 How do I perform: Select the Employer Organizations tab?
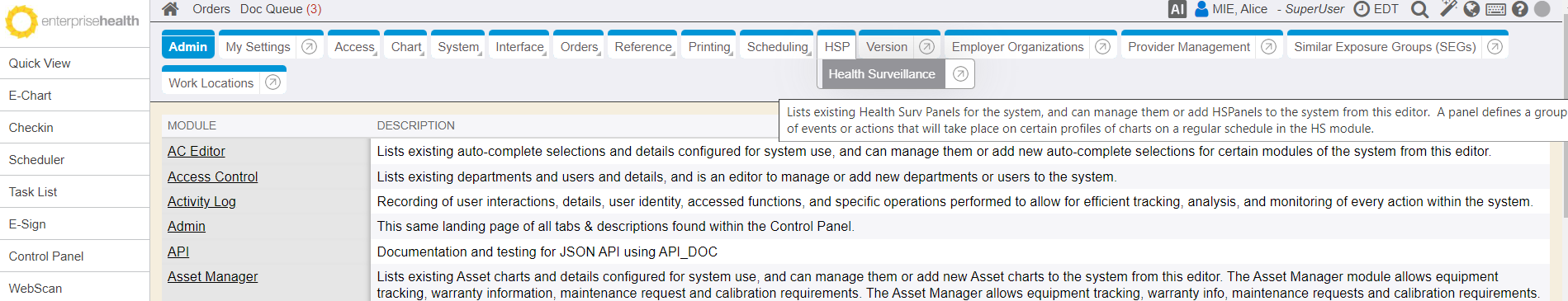click(x=1017, y=47)
